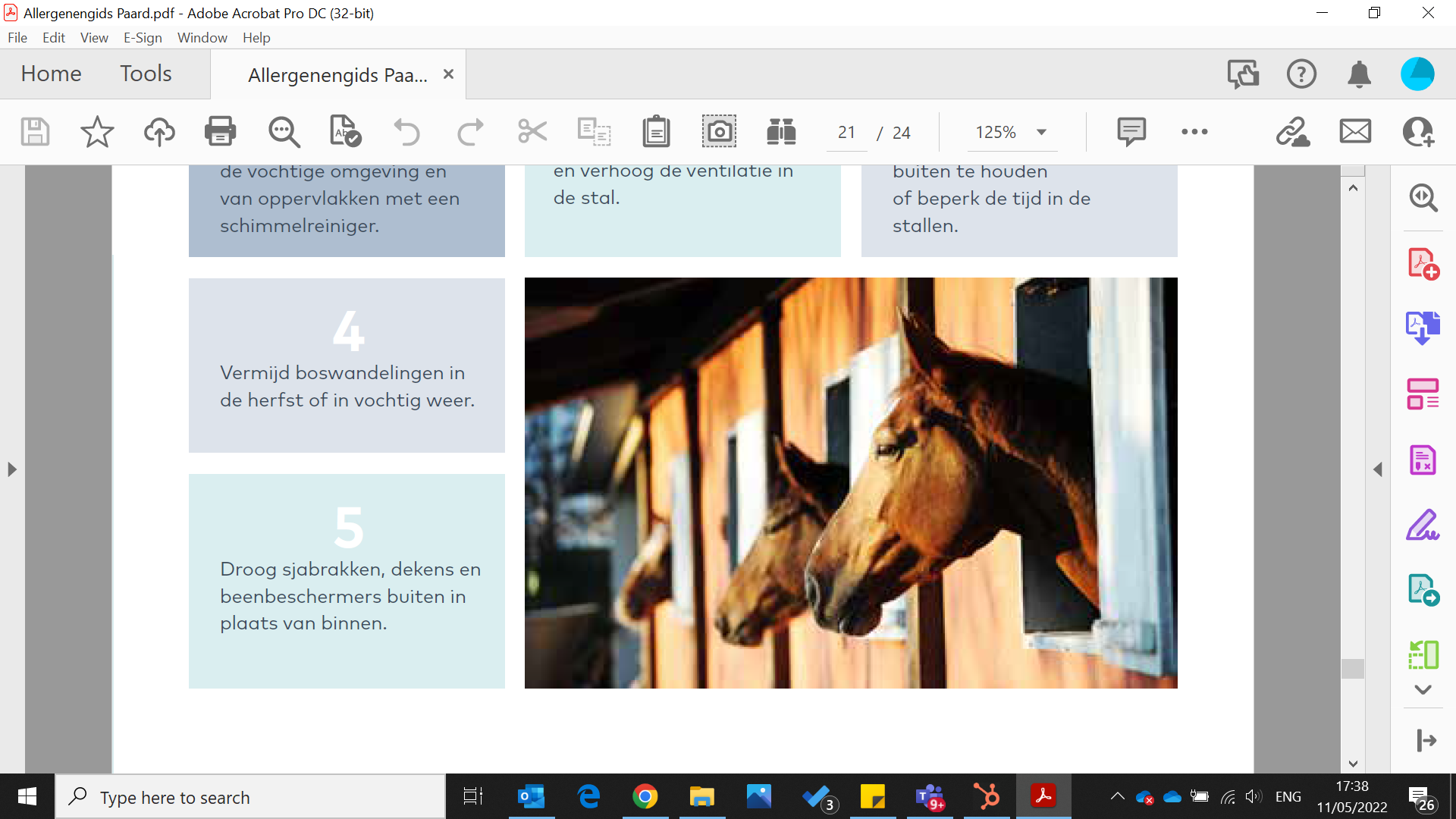
Task: Click the Save file icon
Action: (35, 132)
